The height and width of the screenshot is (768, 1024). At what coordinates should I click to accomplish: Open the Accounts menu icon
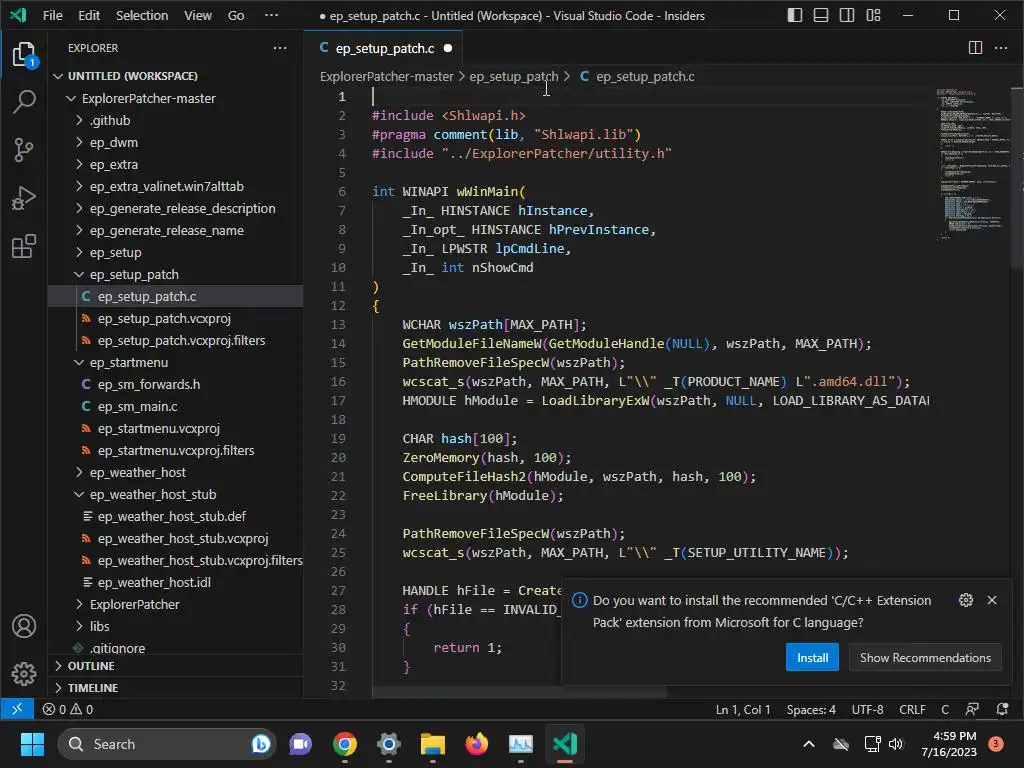pyautogui.click(x=24, y=626)
